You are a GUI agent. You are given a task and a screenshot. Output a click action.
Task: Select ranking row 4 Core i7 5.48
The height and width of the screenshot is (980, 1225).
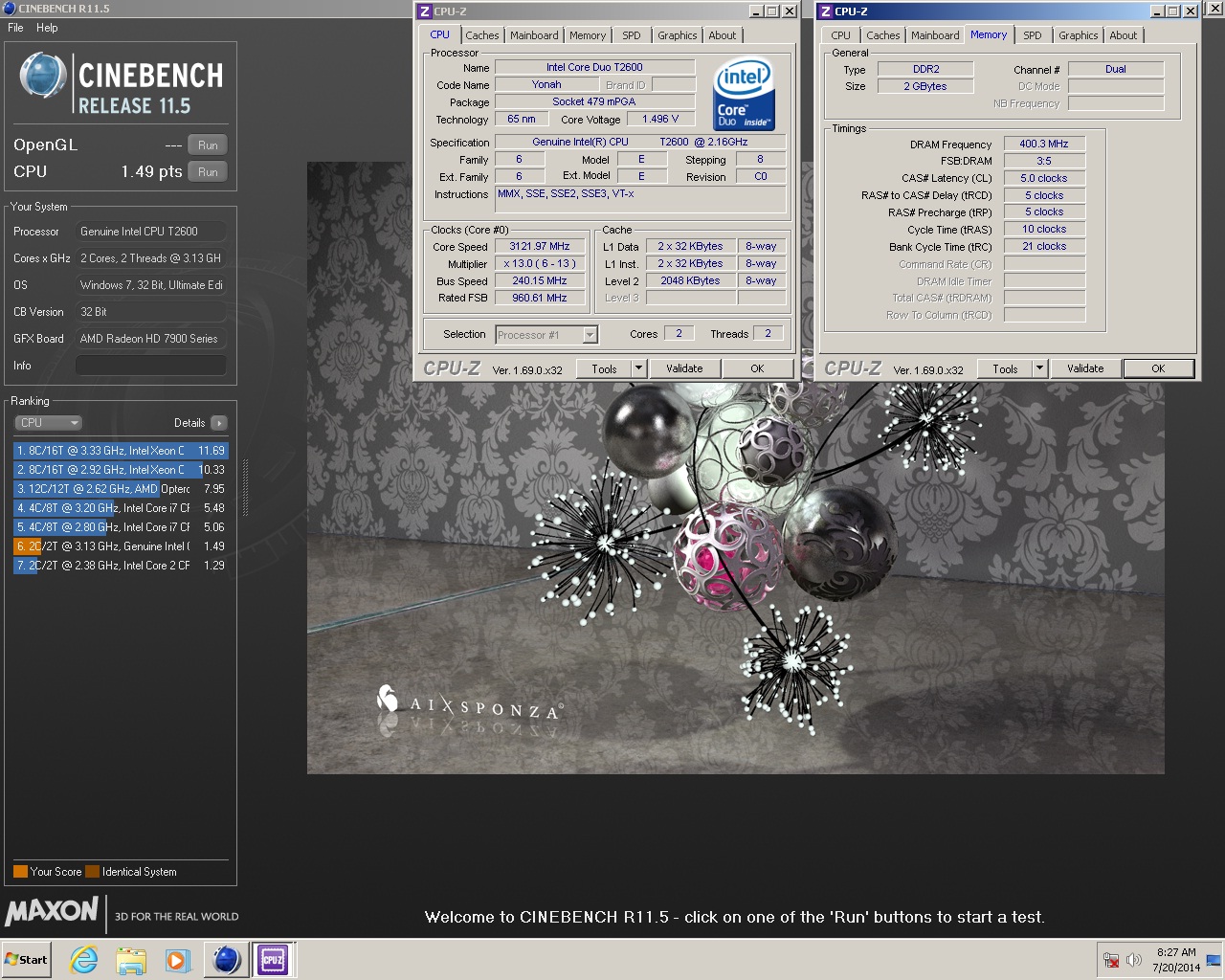(x=121, y=508)
